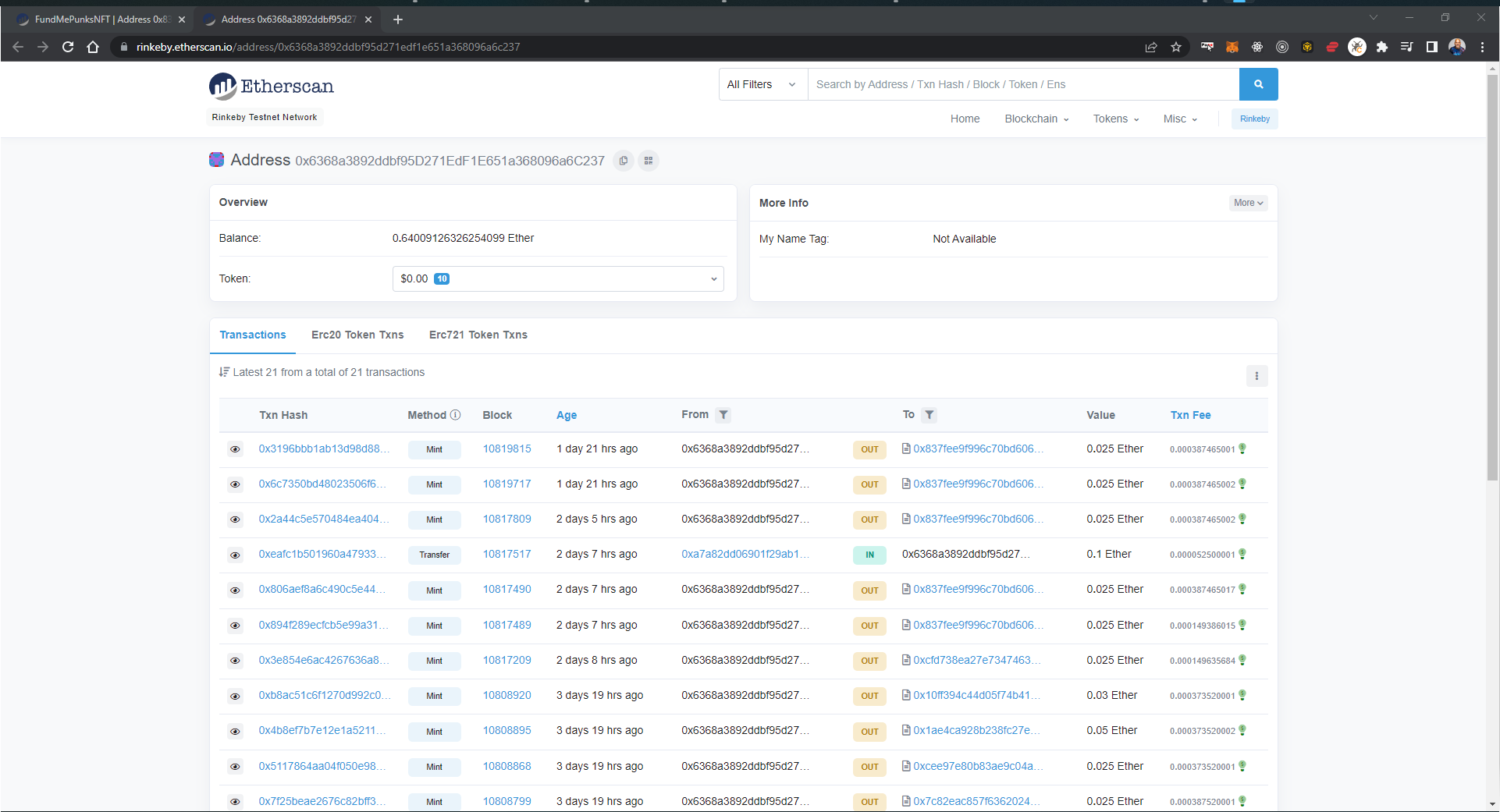Switch to Erc721 Token Txns tab
Screen dimensions: 1500x812
point(478,335)
